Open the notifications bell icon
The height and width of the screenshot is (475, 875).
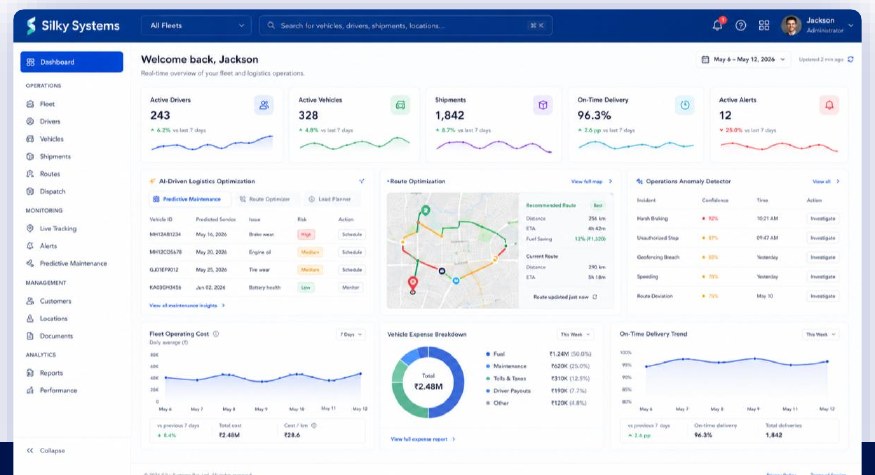pos(718,25)
